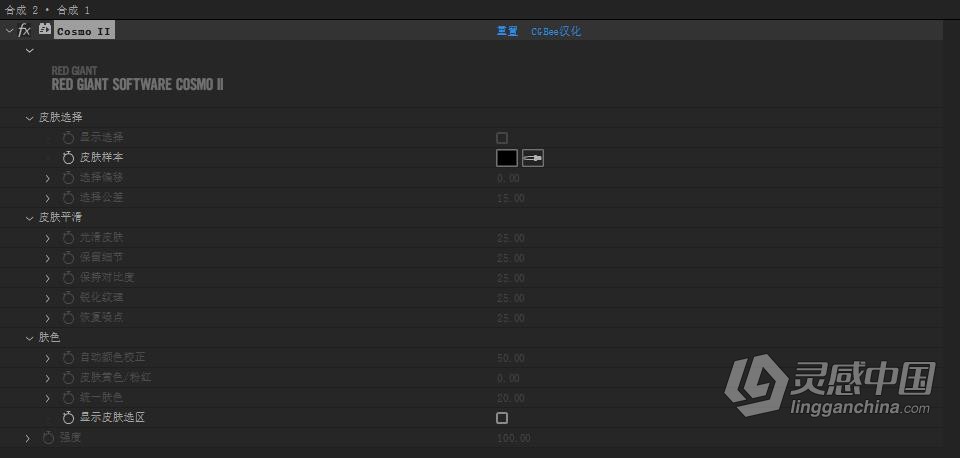Image resolution: width=960 pixels, height=458 pixels.
Task: Collapse the 皮肤选择 group
Action: (x=29, y=118)
